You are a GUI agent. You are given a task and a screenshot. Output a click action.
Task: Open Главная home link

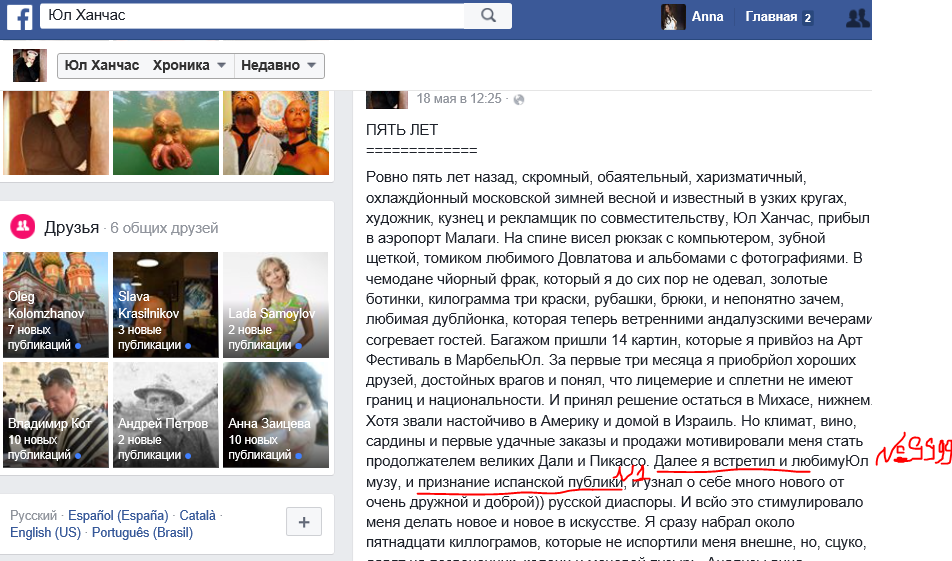[771, 16]
